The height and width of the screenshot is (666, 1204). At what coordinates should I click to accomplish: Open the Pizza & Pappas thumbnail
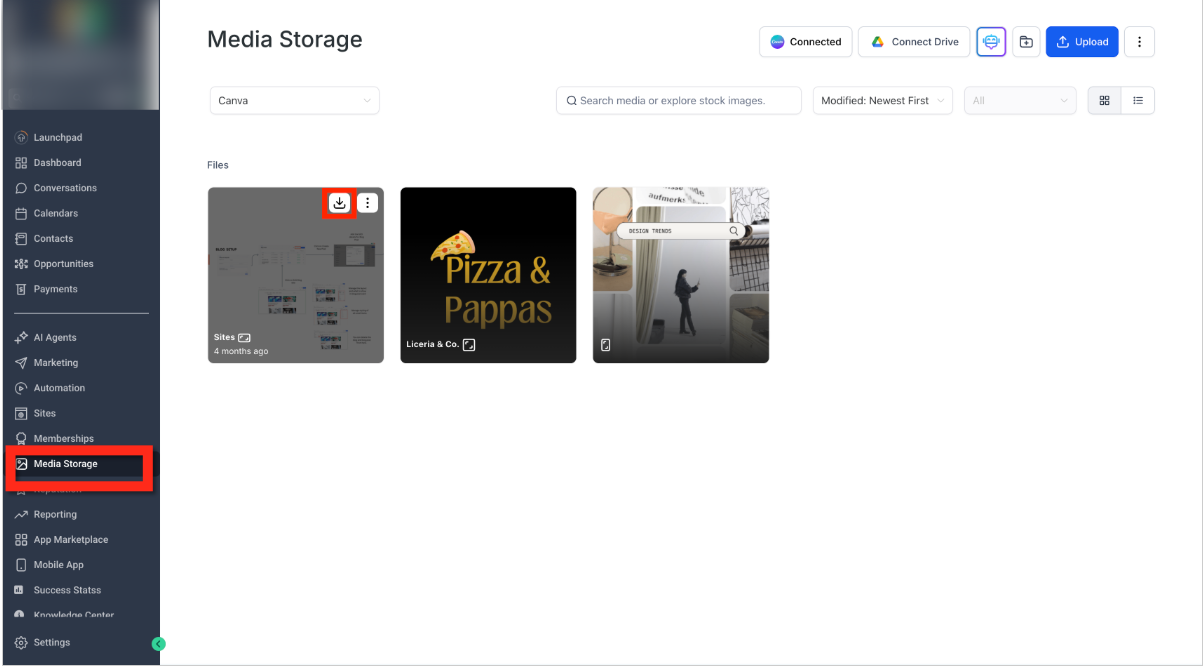pyautogui.click(x=488, y=275)
